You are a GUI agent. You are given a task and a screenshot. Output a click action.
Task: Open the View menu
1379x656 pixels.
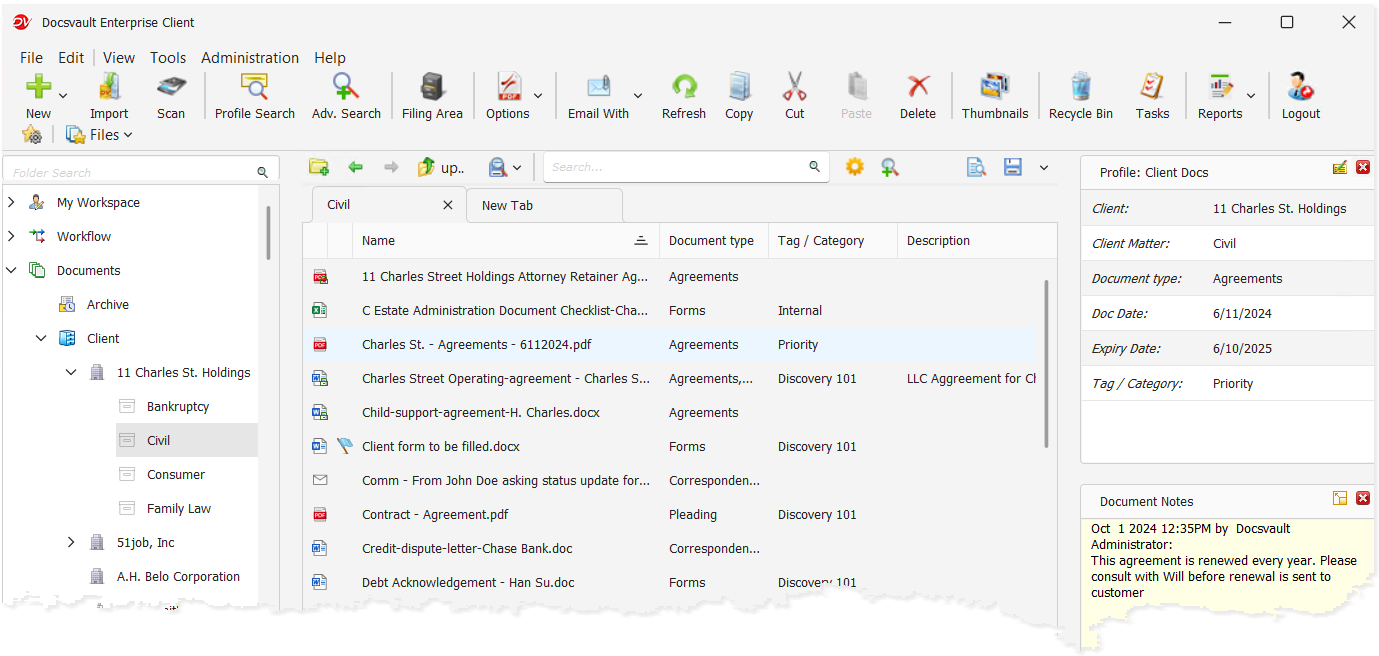pyautogui.click(x=119, y=58)
